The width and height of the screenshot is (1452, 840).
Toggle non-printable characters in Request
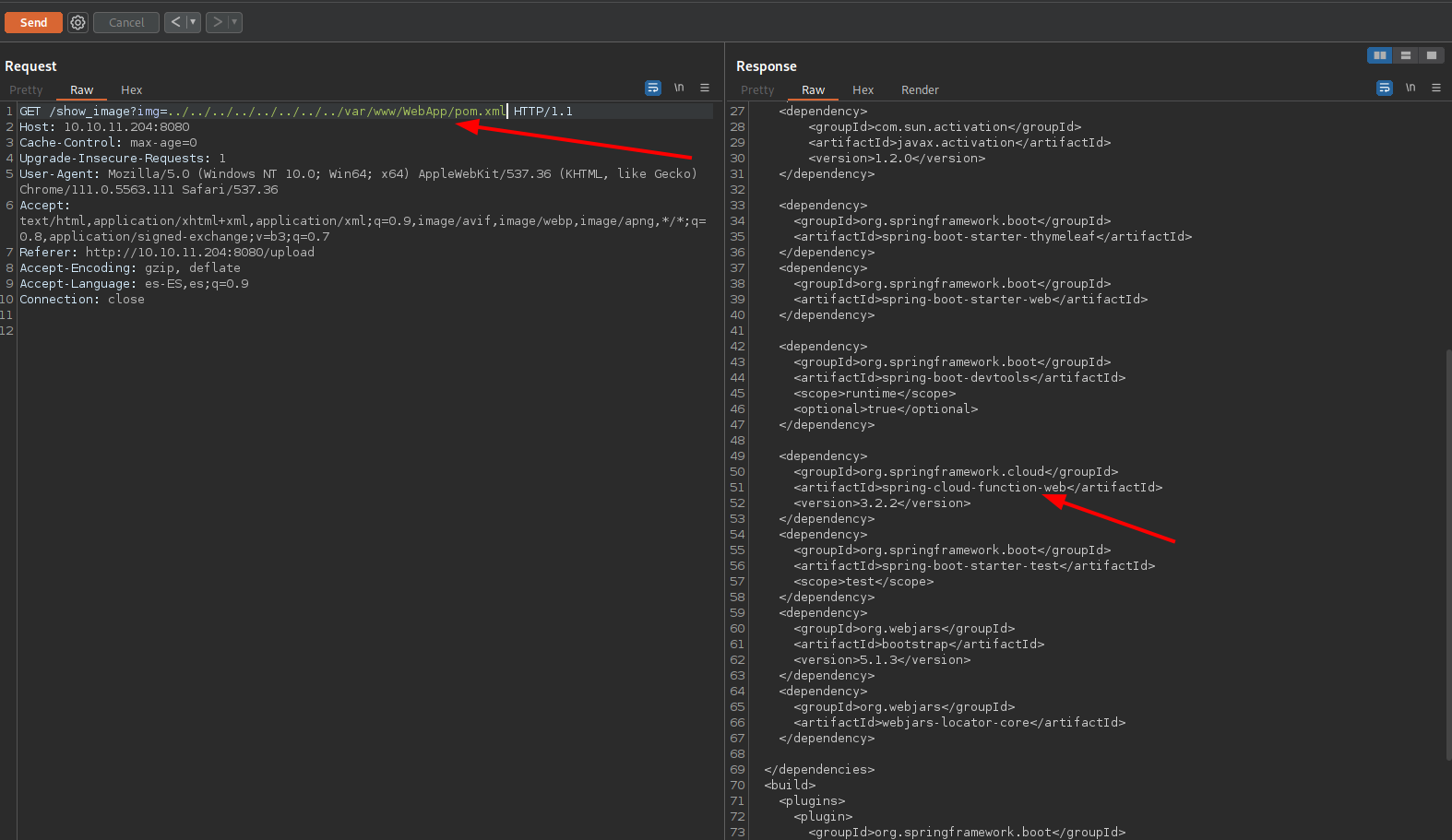(679, 88)
